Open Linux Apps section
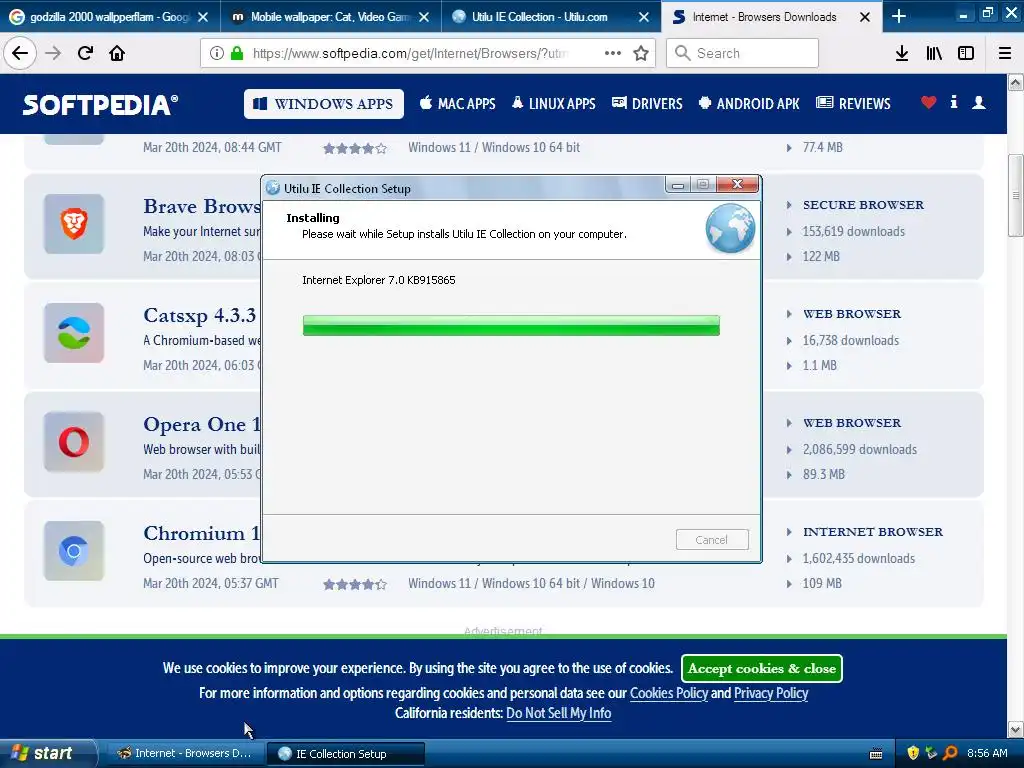Image resolution: width=1024 pixels, height=768 pixels. click(554, 104)
